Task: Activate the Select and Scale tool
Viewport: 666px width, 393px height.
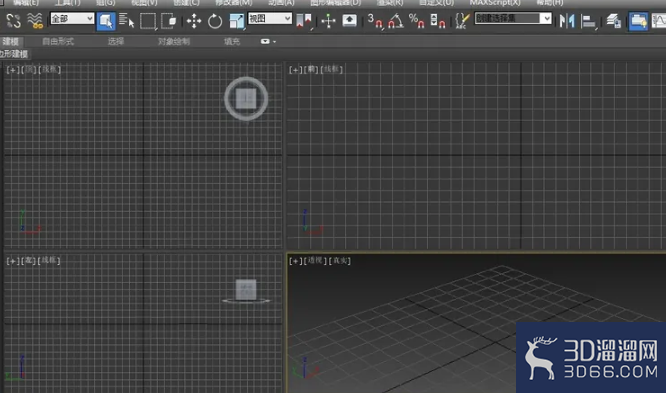Action: tap(237, 21)
